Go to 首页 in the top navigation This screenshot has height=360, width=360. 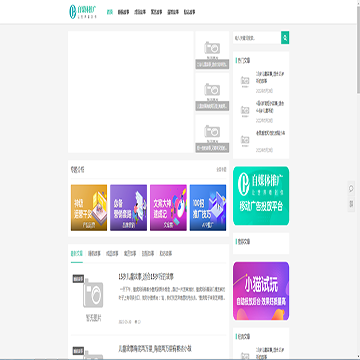(x=110, y=12)
